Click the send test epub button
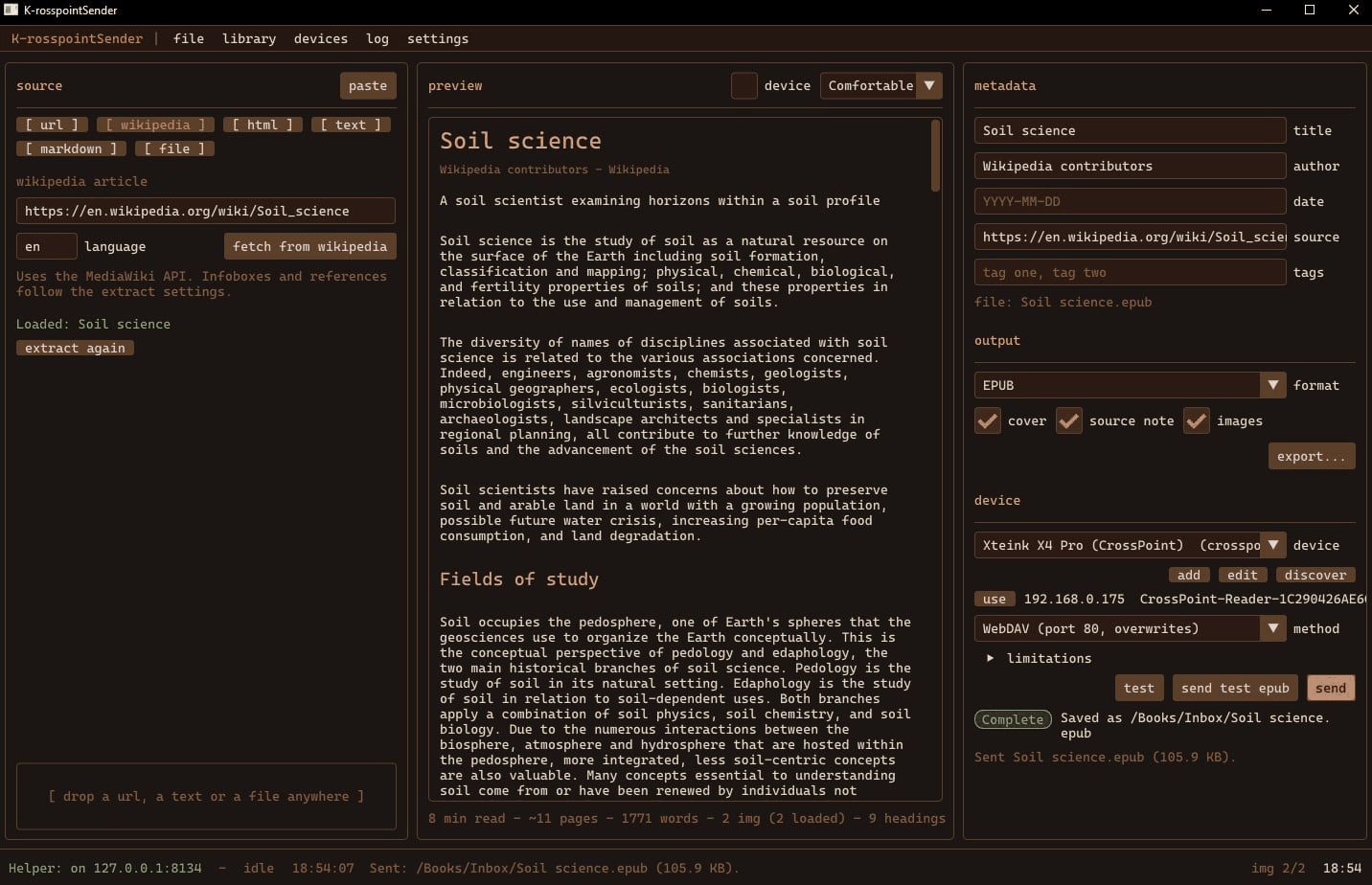Viewport: 1372px width, 885px height. click(x=1235, y=688)
